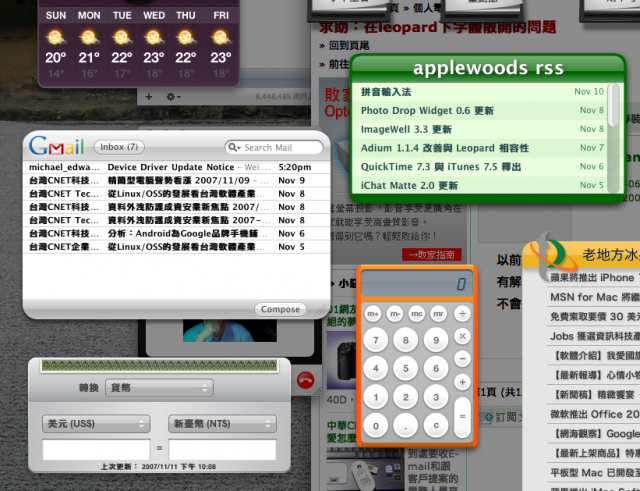Open QuickTime 7.3 與 iTunes 7.5 item
This screenshot has height=491, width=640.
(x=478, y=167)
